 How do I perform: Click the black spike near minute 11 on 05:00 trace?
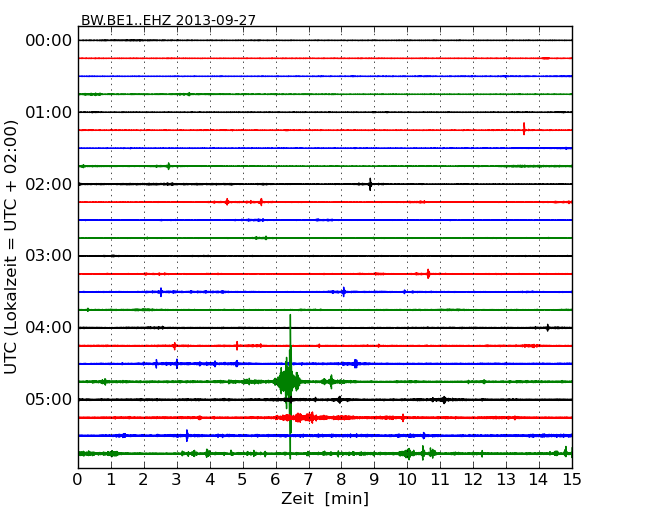pos(444,400)
